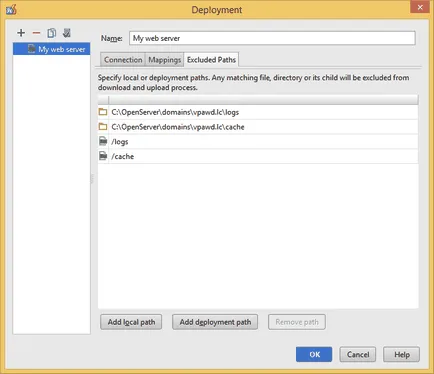Click the use-as-default server icon
The width and height of the screenshot is (434, 374).
coord(67,33)
